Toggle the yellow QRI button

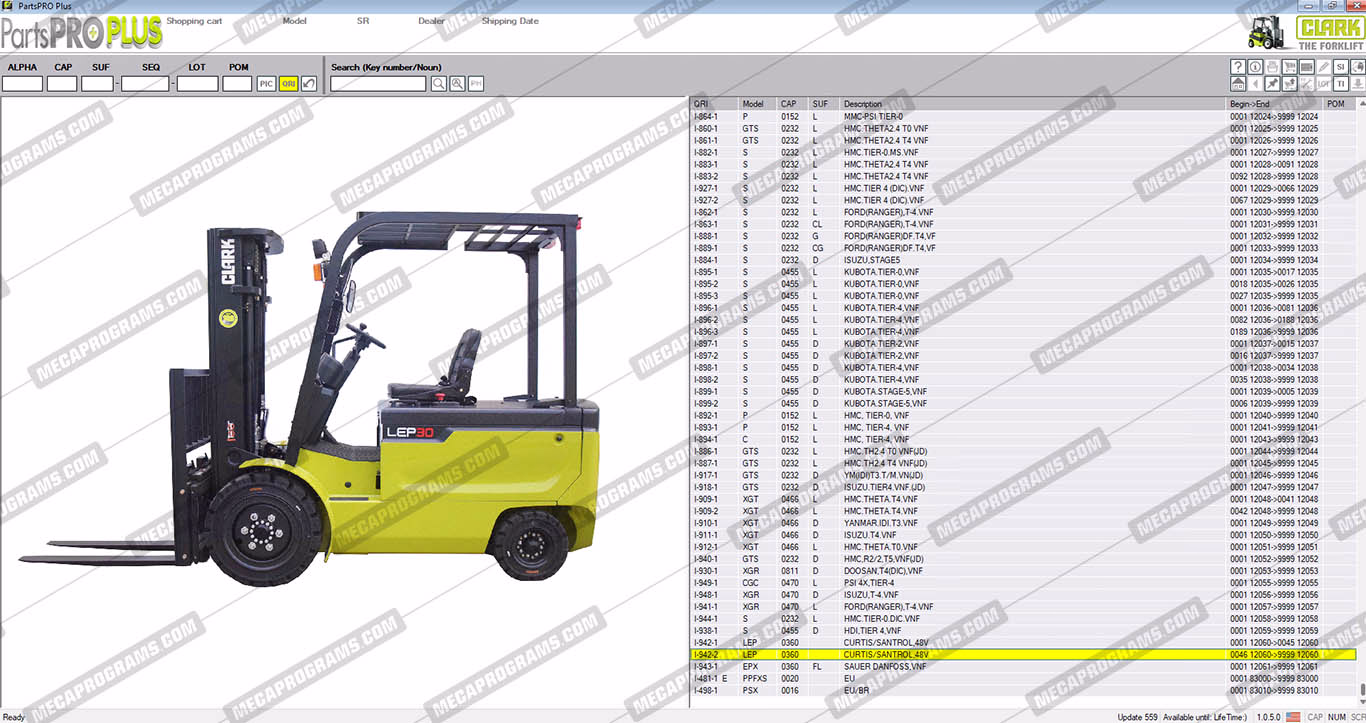pos(288,84)
